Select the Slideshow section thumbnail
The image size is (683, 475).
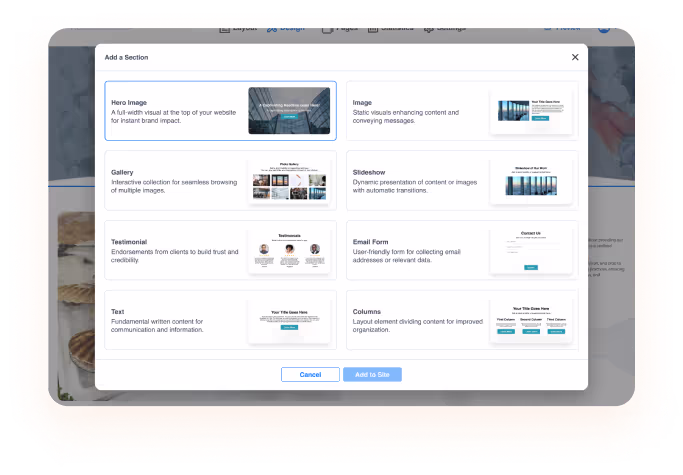pyautogui.click(x=531, y=180)
